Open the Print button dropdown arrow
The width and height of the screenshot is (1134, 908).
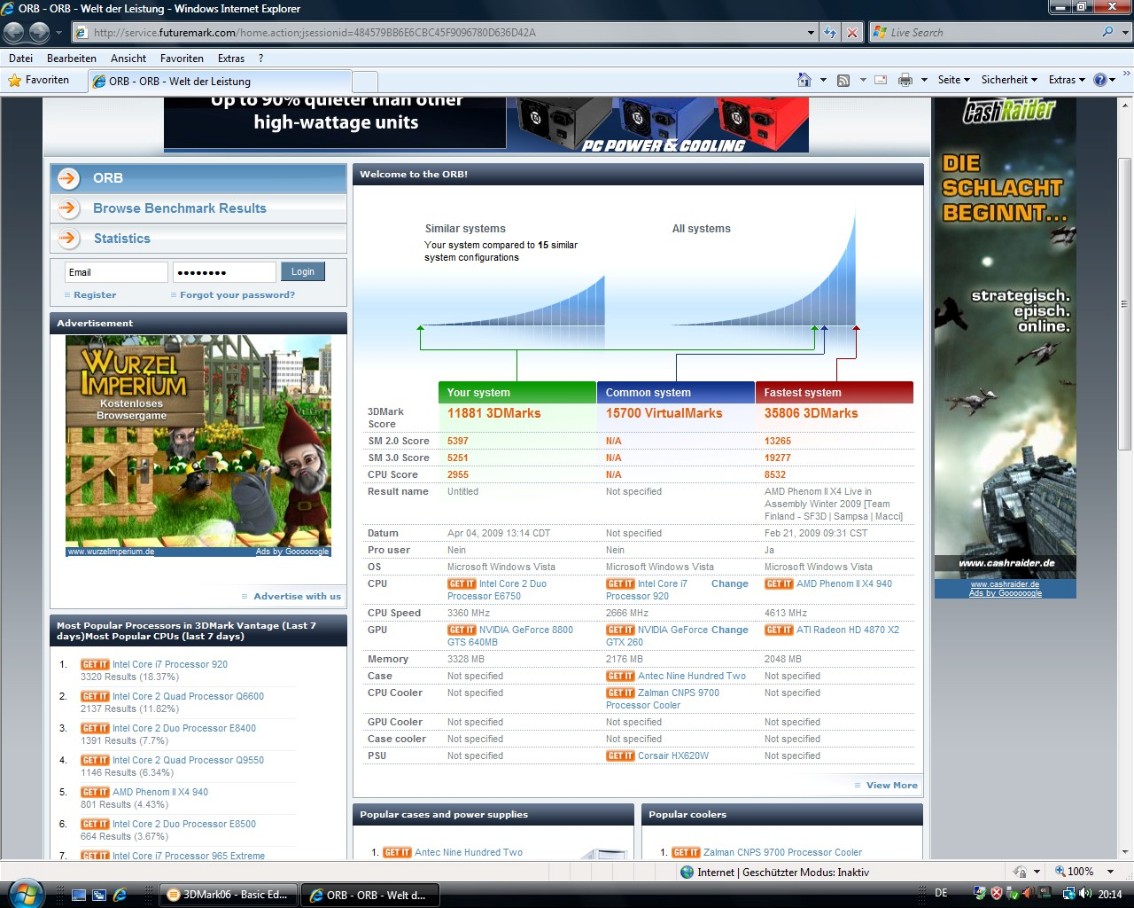click(x=924, y=80)
